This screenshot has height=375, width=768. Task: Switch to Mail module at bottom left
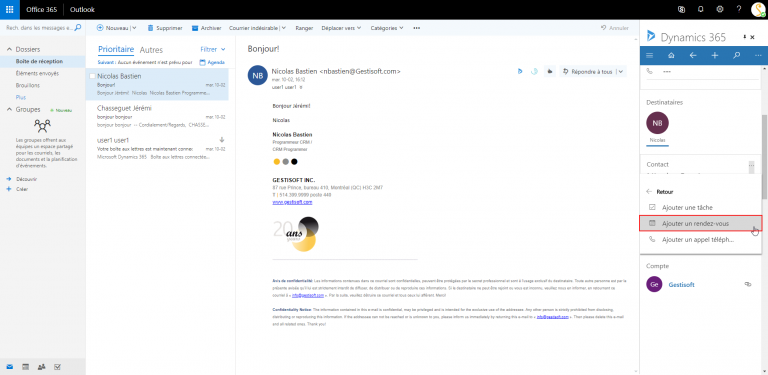click(x=10, y=366)
